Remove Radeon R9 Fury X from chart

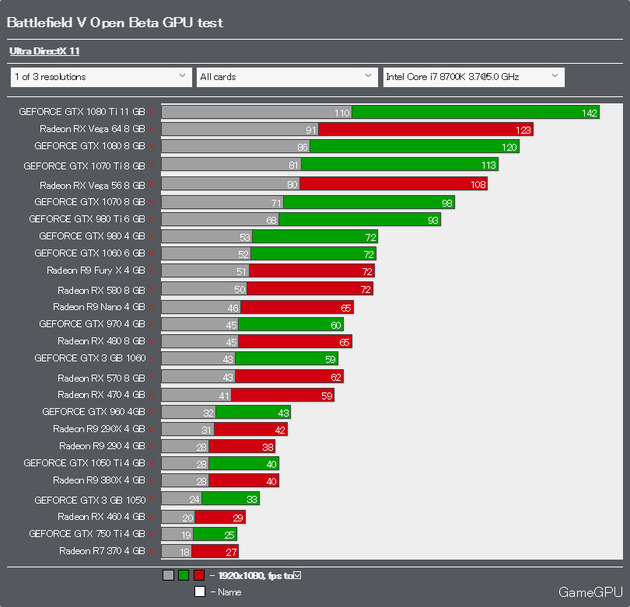point(151,271)
